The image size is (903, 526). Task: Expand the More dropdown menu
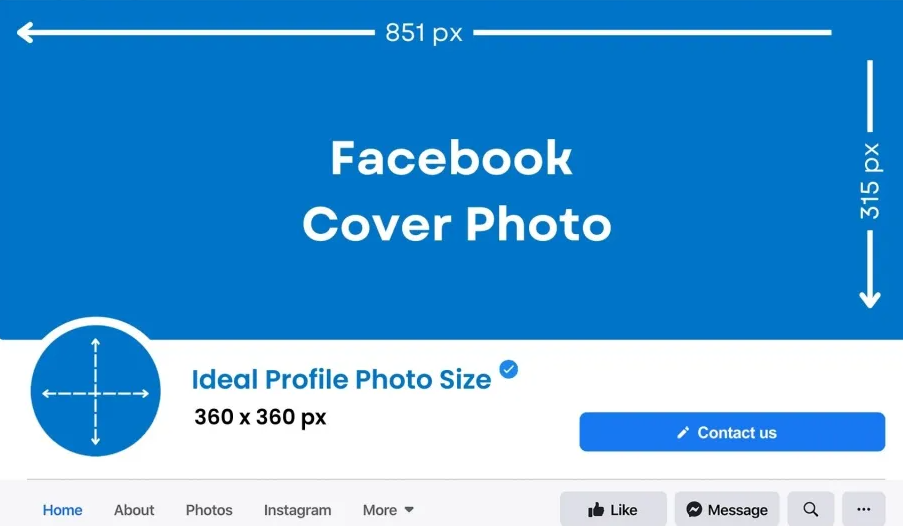pyautogui.click(x=388, y=510)
